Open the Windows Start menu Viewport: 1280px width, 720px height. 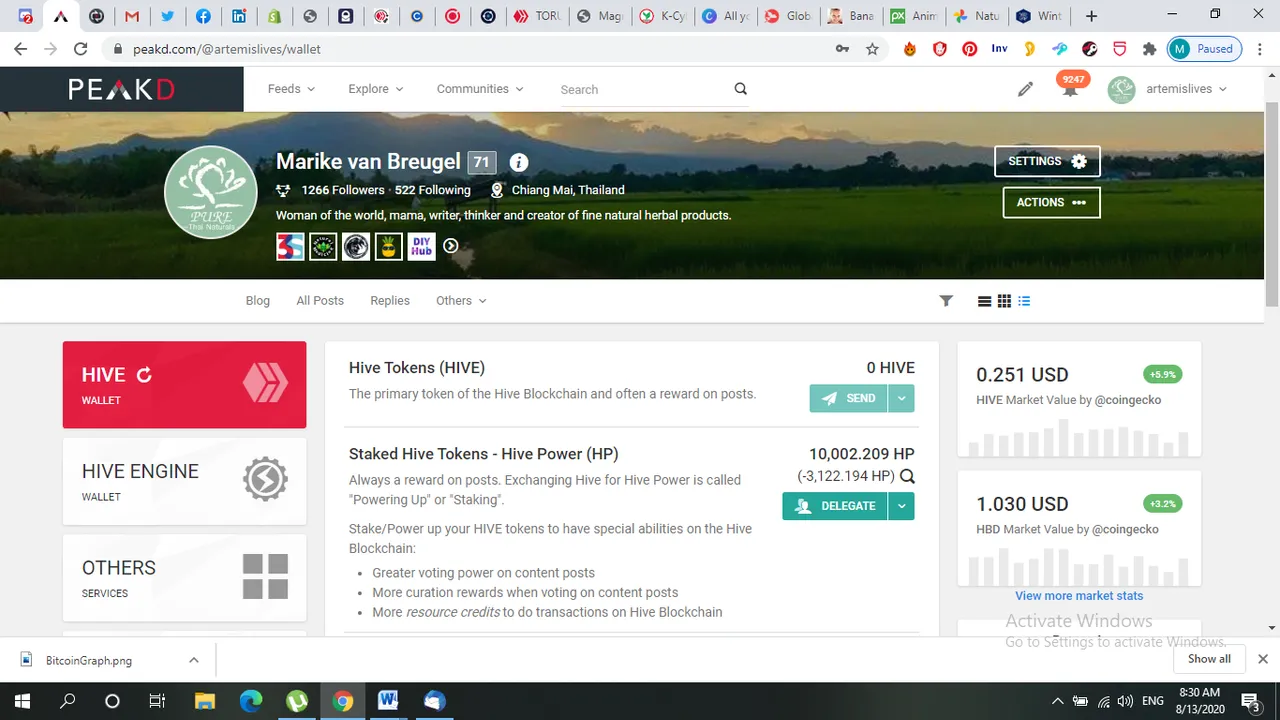[22, 701]
